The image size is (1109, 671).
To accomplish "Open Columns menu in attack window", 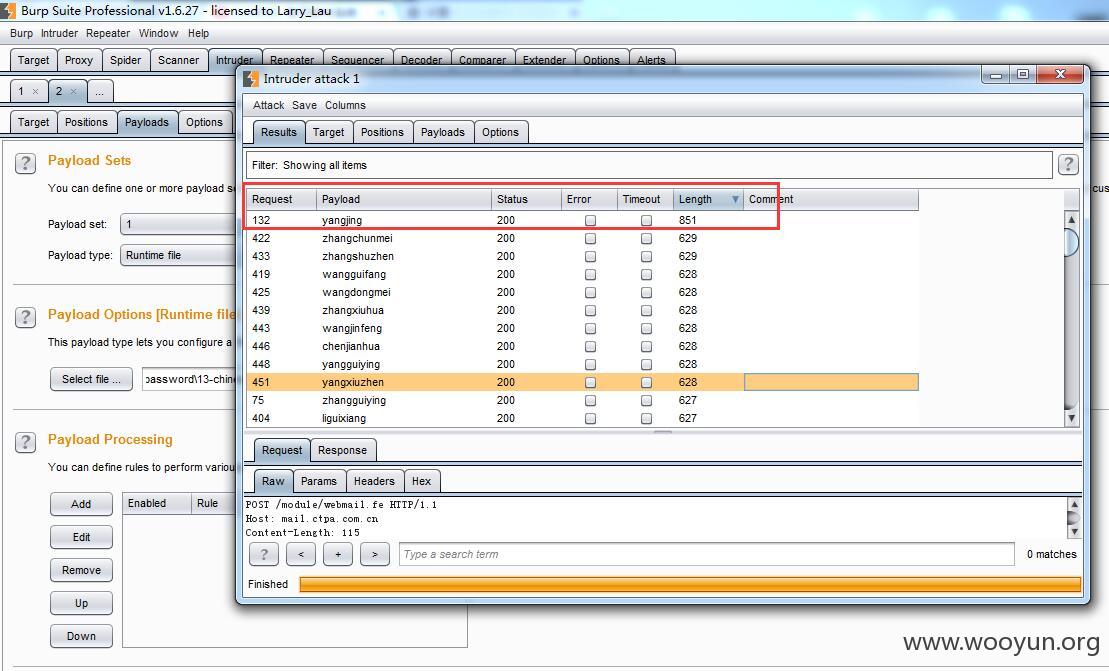I will click(345, 105).
